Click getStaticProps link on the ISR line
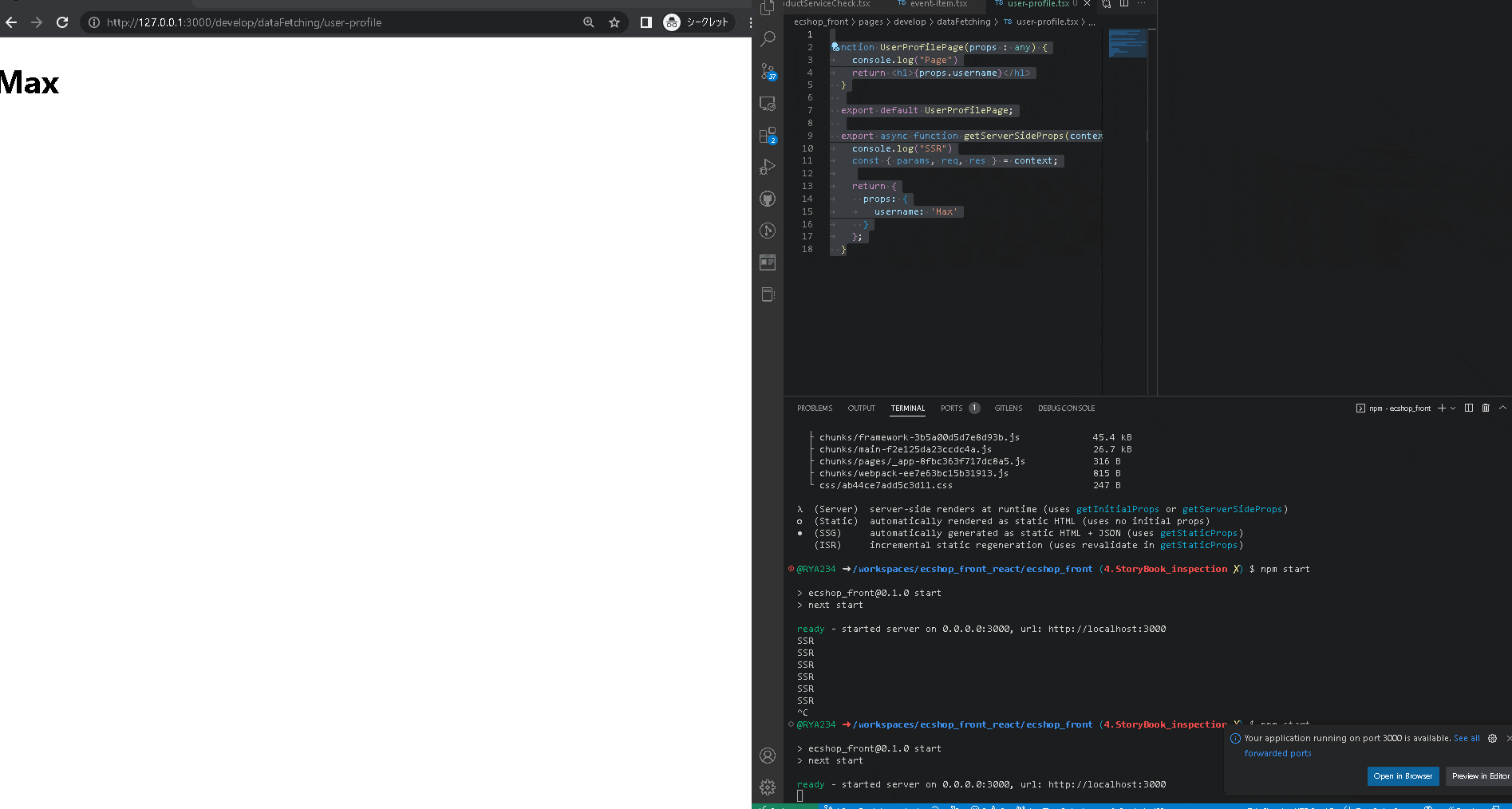 tap(1198, 545)
